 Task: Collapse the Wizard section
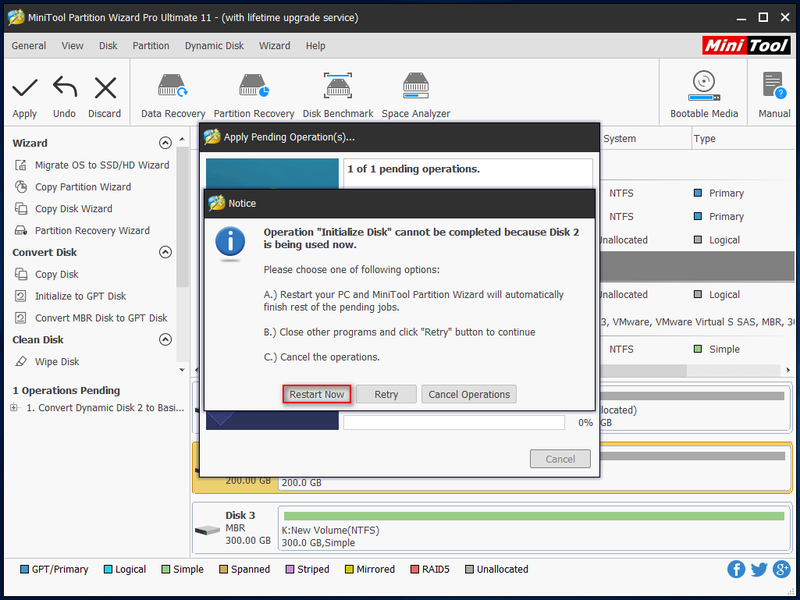point(165,143)
